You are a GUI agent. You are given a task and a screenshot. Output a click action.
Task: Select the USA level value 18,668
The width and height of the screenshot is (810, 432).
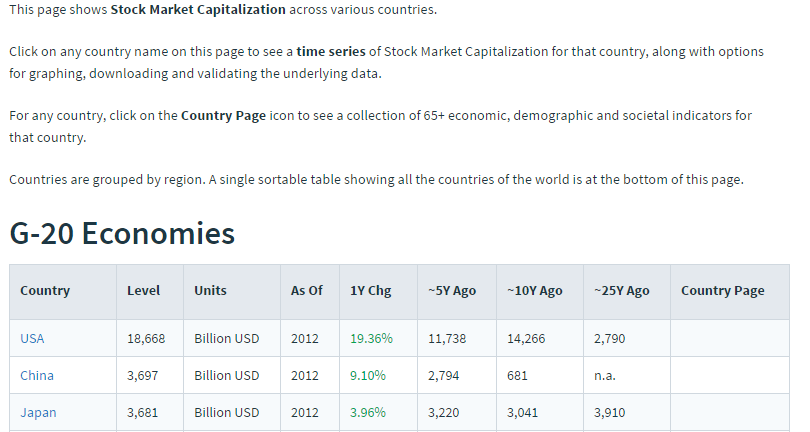(x=146, y=338)
